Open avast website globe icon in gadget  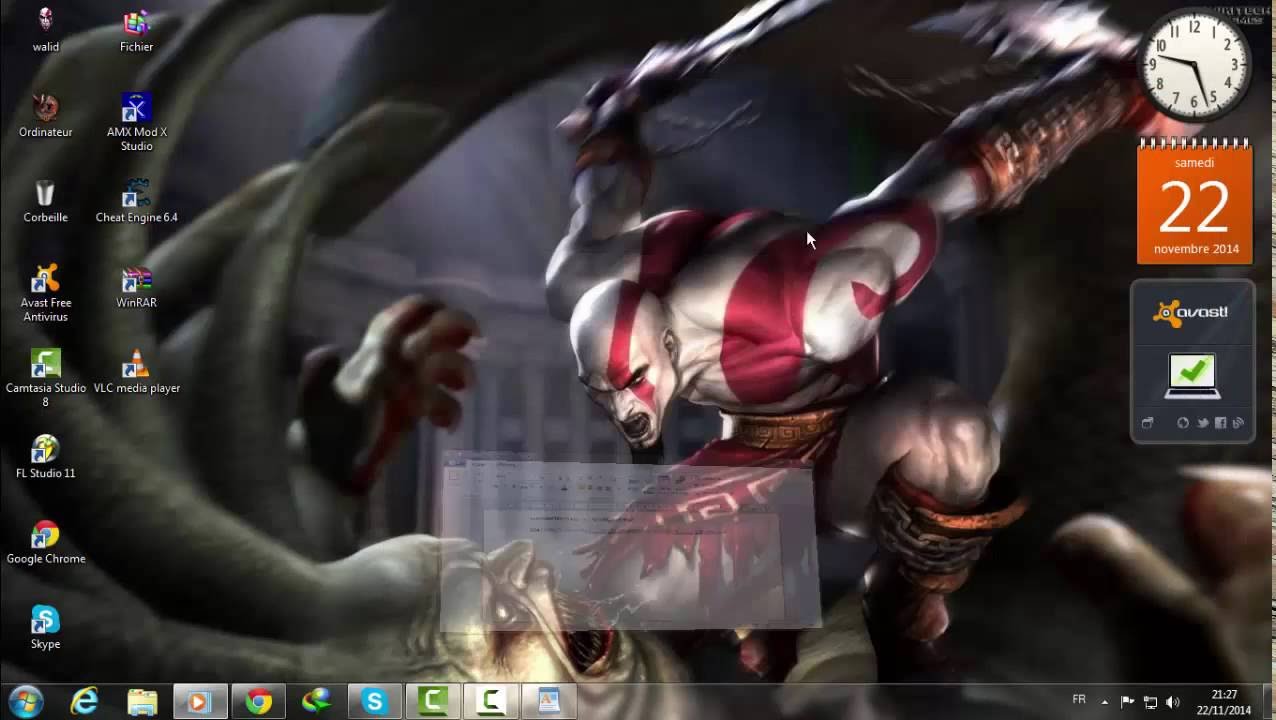[x=1183, y=423]
